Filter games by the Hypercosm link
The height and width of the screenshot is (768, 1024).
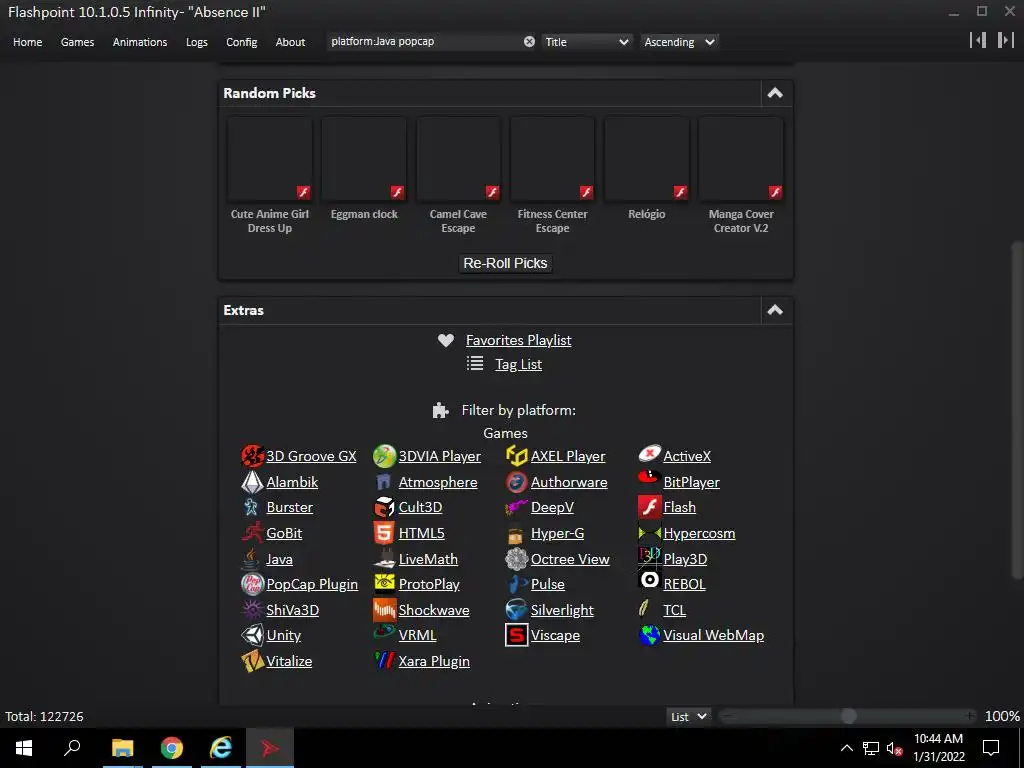coord(699,534)
